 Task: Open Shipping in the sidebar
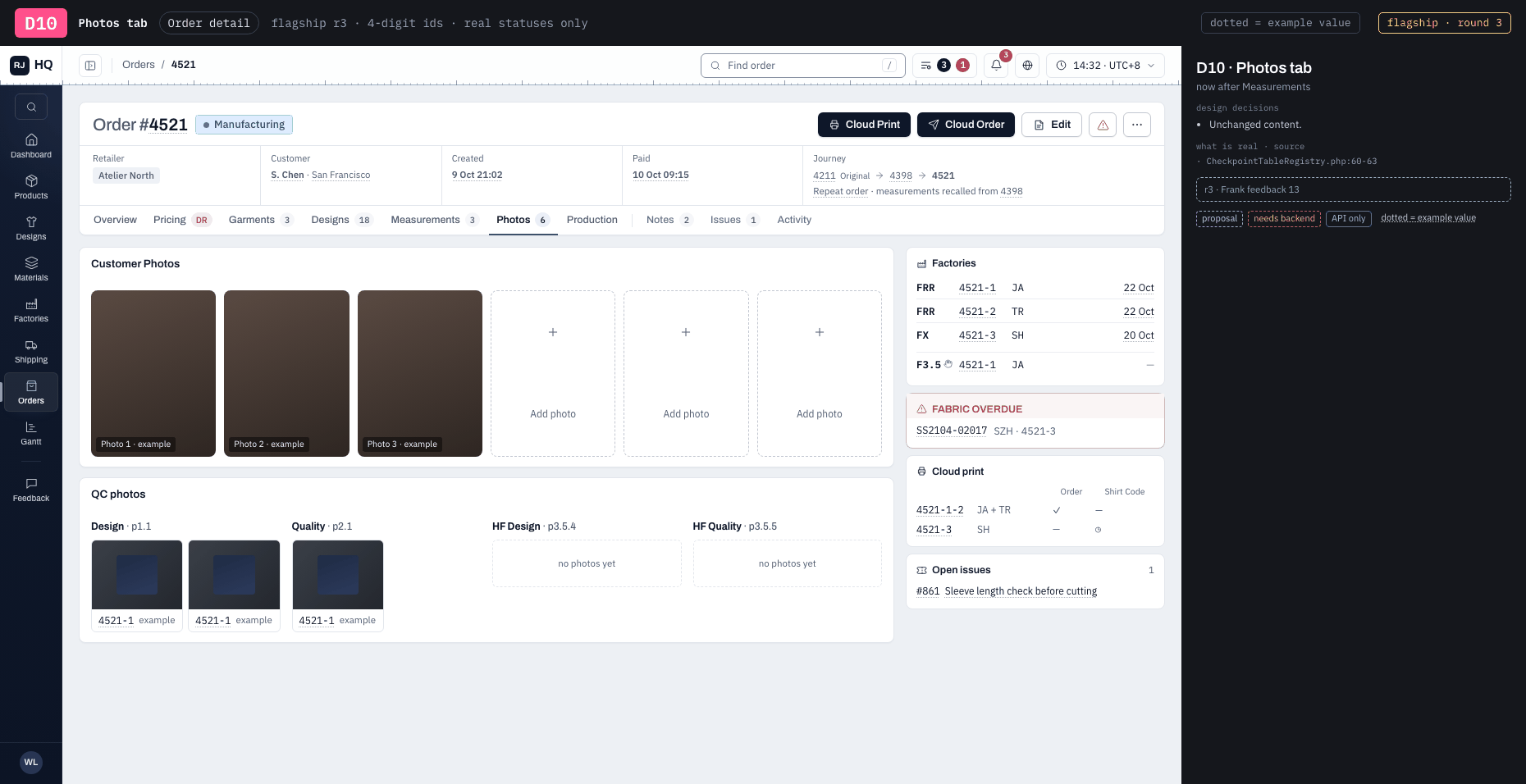click(x=31, y=351)
